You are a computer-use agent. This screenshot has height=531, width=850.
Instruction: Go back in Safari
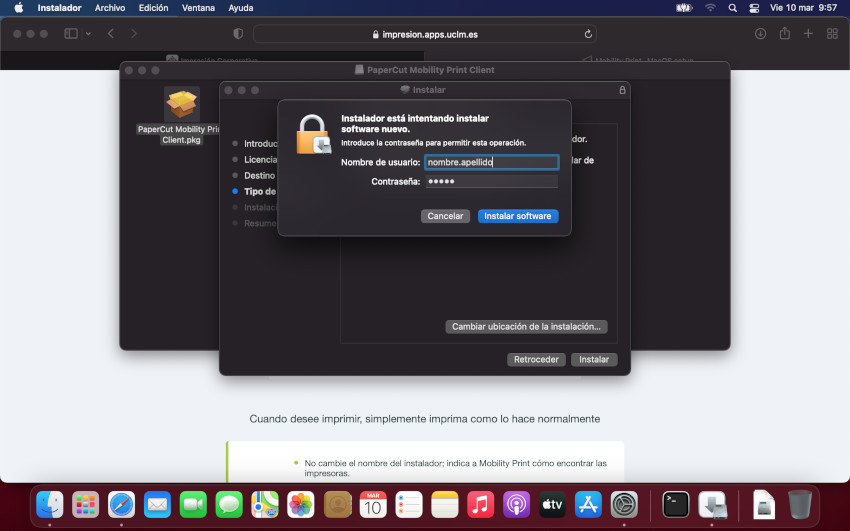(x=111, y=34)
